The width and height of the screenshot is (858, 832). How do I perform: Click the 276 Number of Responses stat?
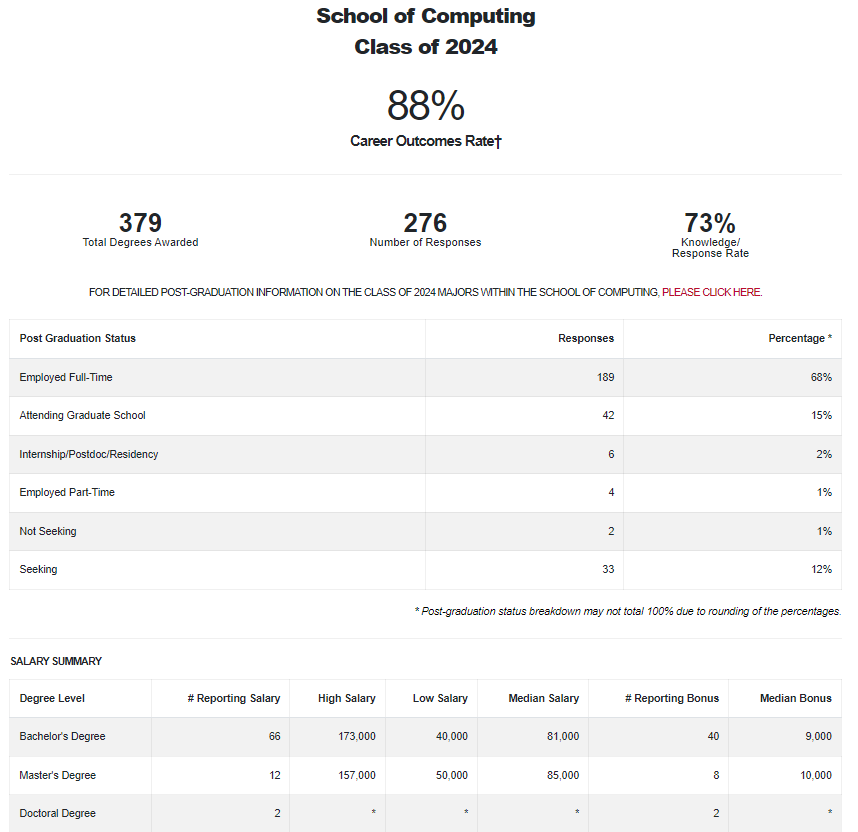(425, 230)
